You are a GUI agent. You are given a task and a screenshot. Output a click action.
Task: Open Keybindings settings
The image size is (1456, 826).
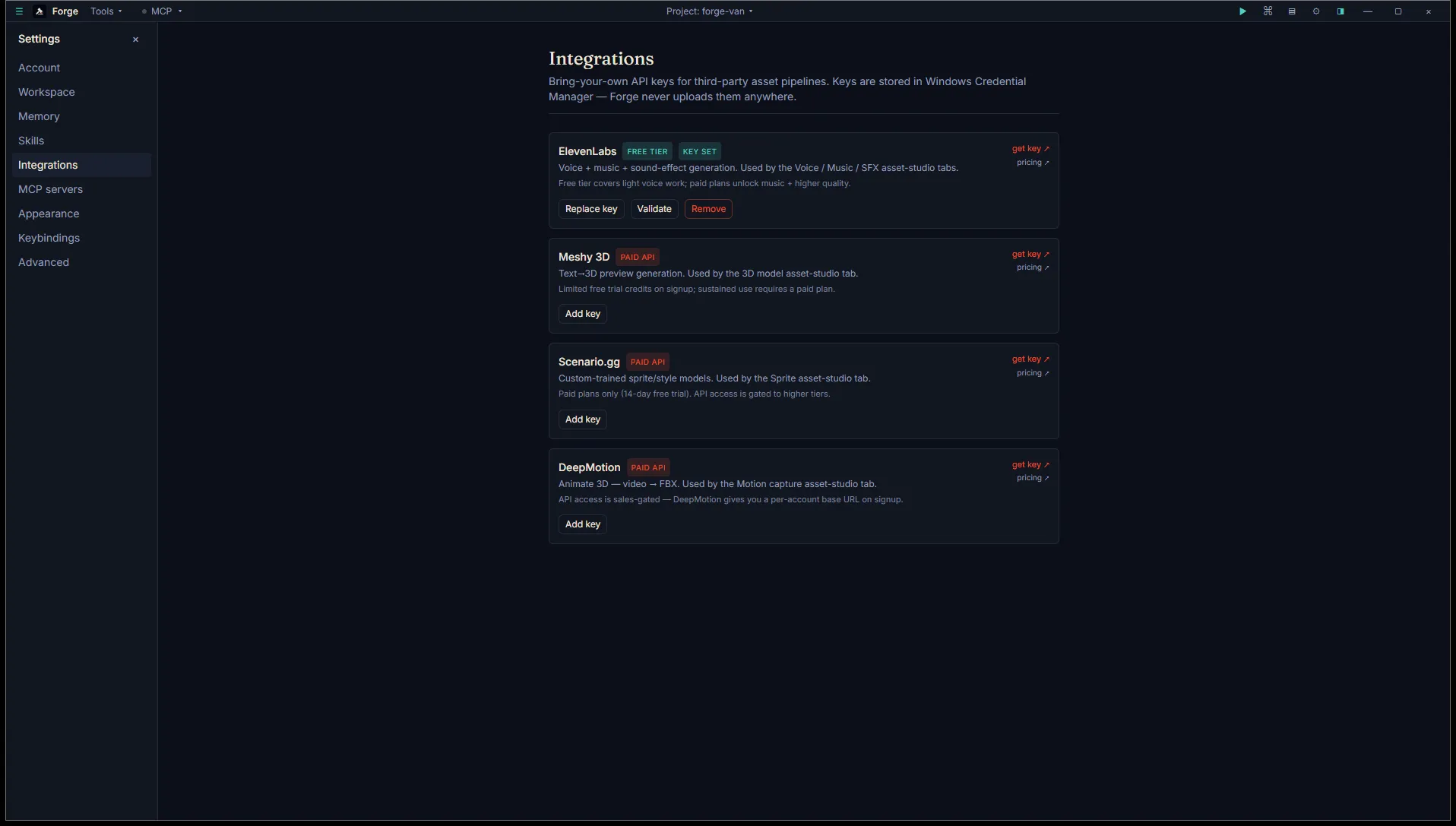point(81,238)
